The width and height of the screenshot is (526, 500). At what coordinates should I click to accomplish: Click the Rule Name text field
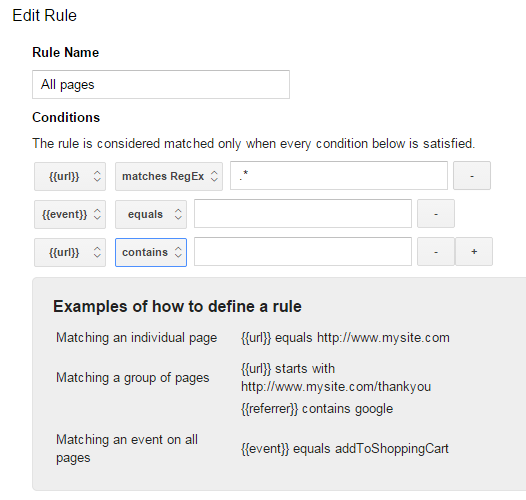tap(161, 85)
